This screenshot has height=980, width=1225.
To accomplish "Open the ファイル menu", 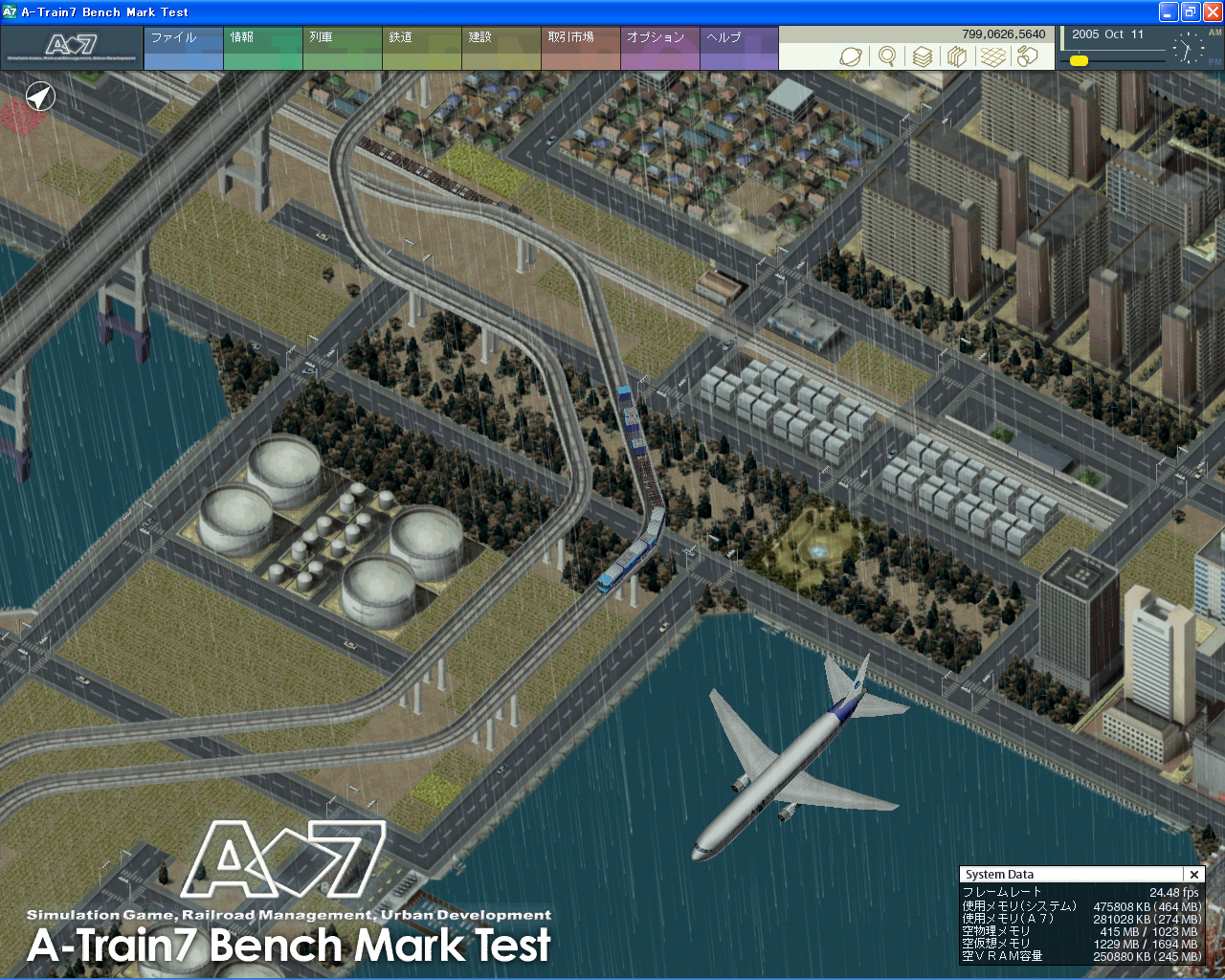I will pos(183,48).
